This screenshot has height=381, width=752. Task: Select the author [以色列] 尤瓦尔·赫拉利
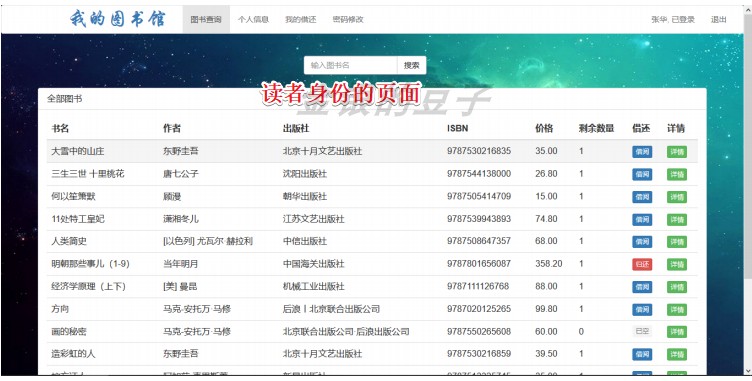(208, 241)
